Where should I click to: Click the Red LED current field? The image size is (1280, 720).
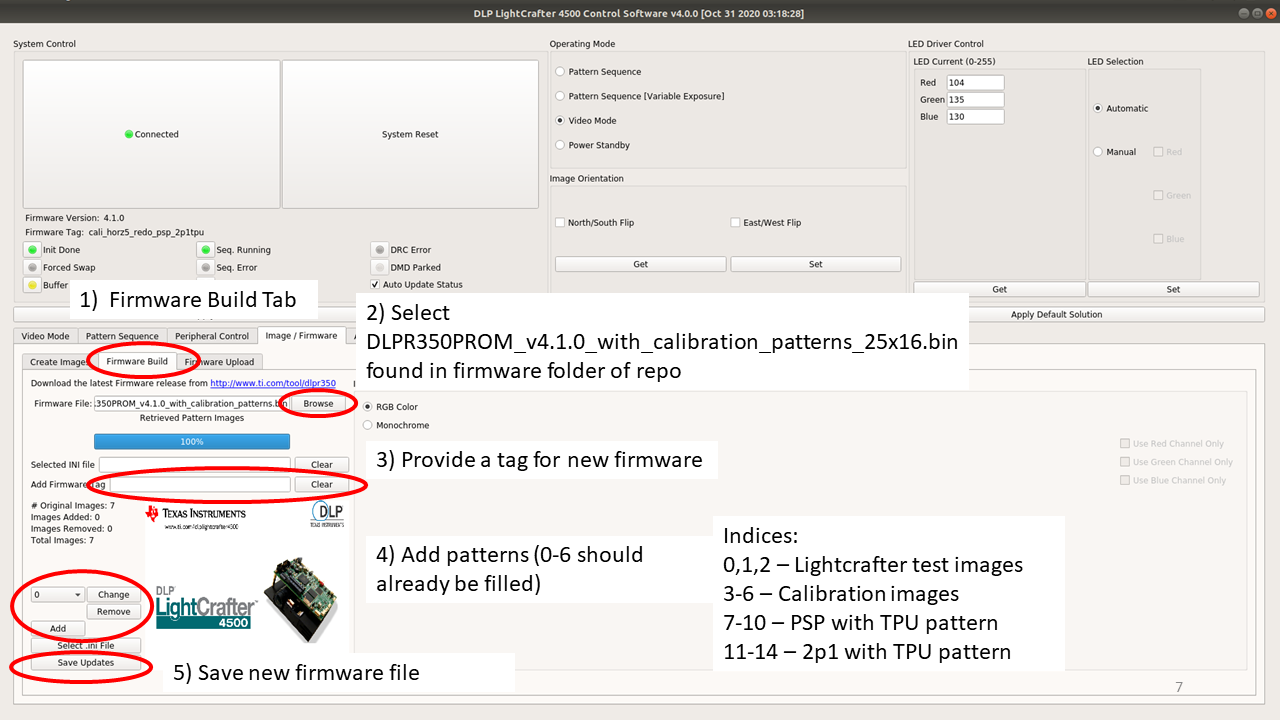(x=975, y=82)
